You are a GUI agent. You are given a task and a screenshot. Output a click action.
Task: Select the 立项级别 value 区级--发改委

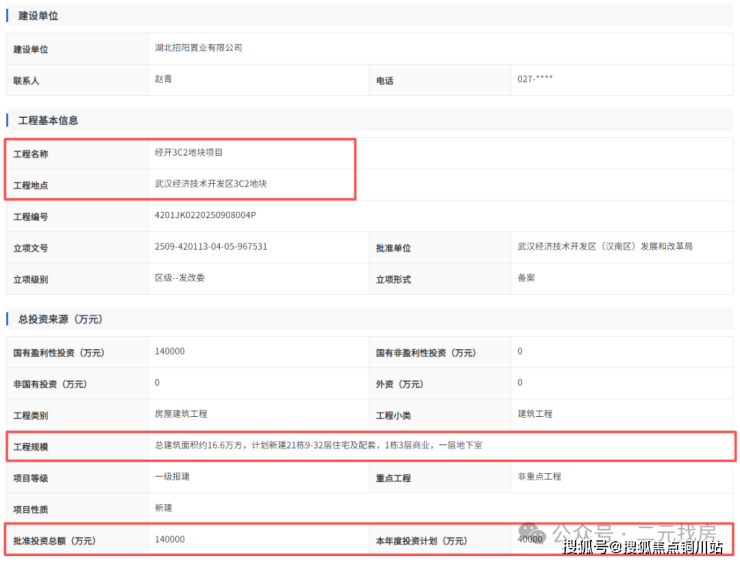[x=182, y=277]
